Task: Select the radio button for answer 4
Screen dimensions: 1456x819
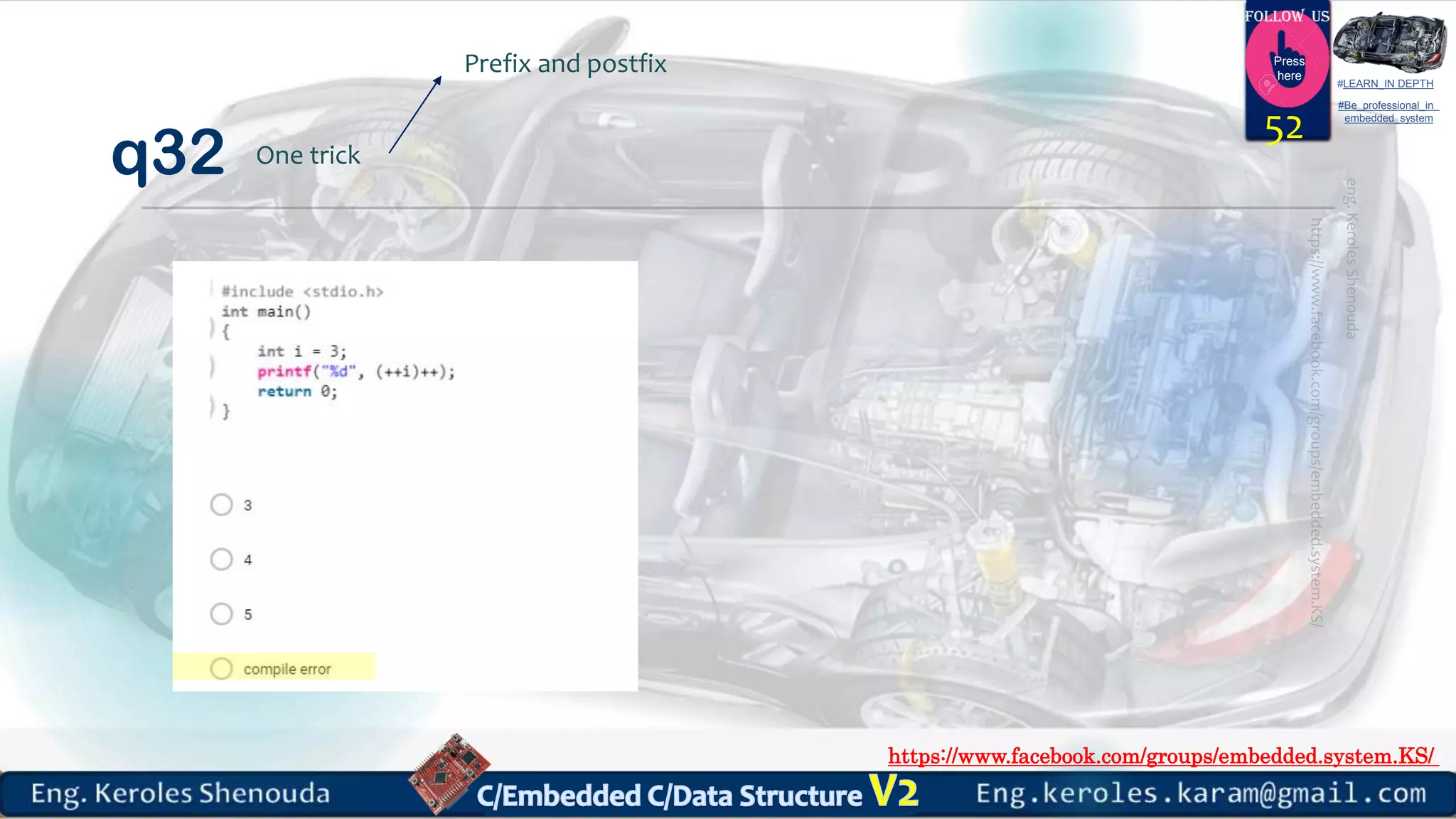Action: click(x=221, y=560)
